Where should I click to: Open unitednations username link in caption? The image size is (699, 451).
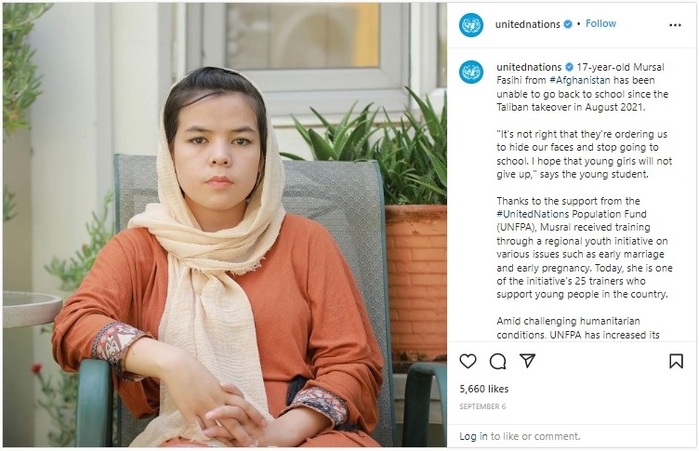tap(529, 67)
